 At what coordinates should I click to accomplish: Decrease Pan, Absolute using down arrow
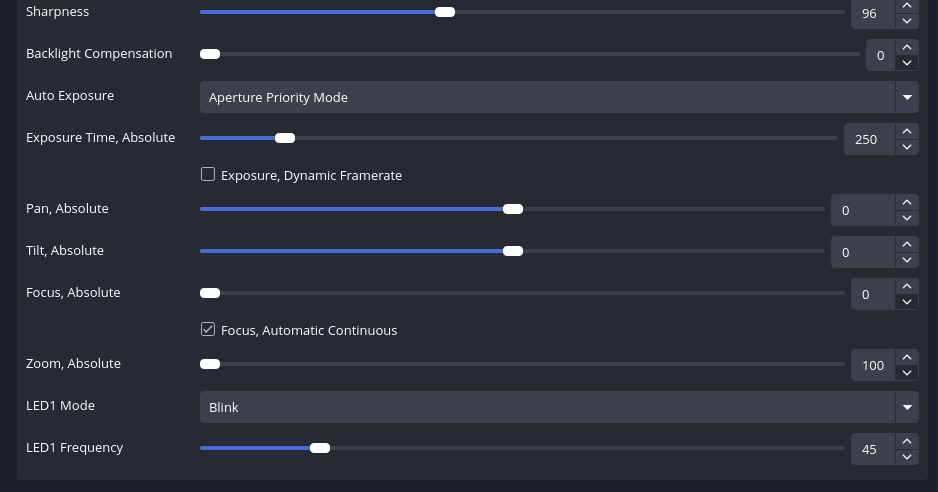pos(907,217)
